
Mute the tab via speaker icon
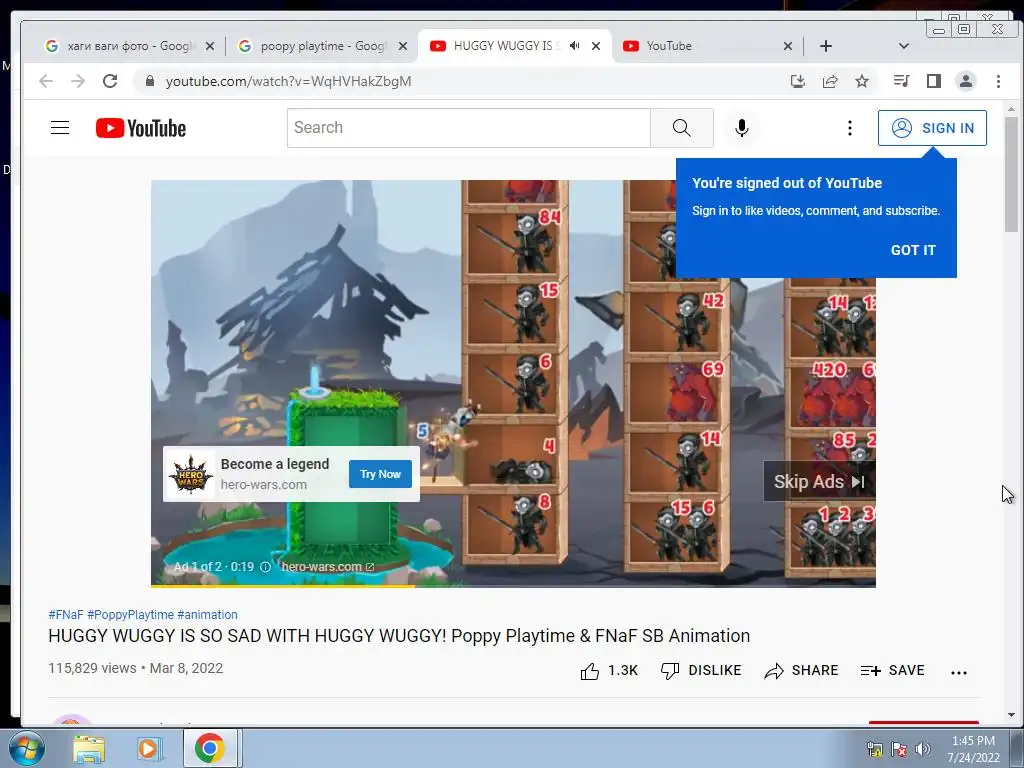[574, 46]
